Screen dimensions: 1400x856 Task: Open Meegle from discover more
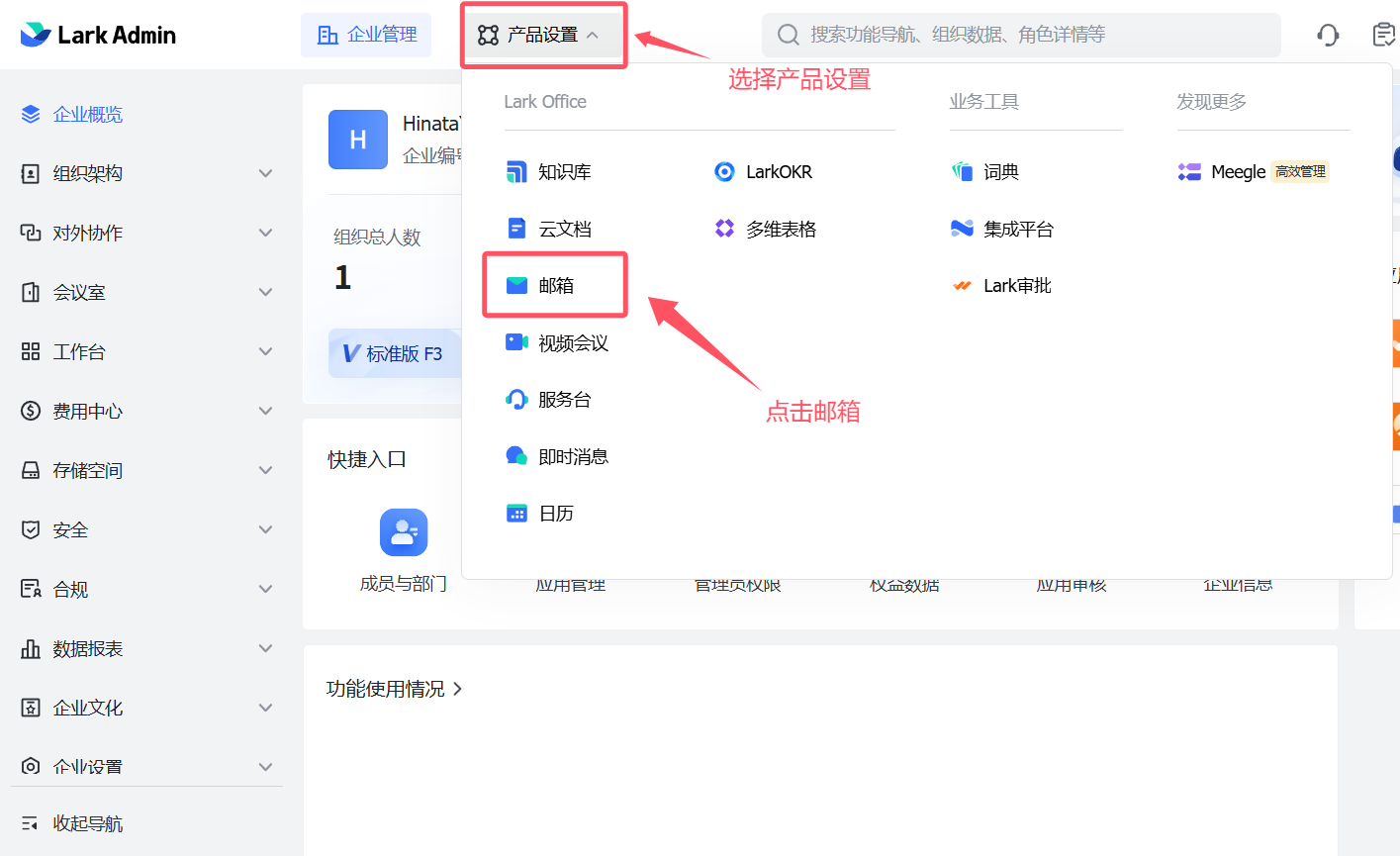pyautogui.click(x=1237, y=172)
